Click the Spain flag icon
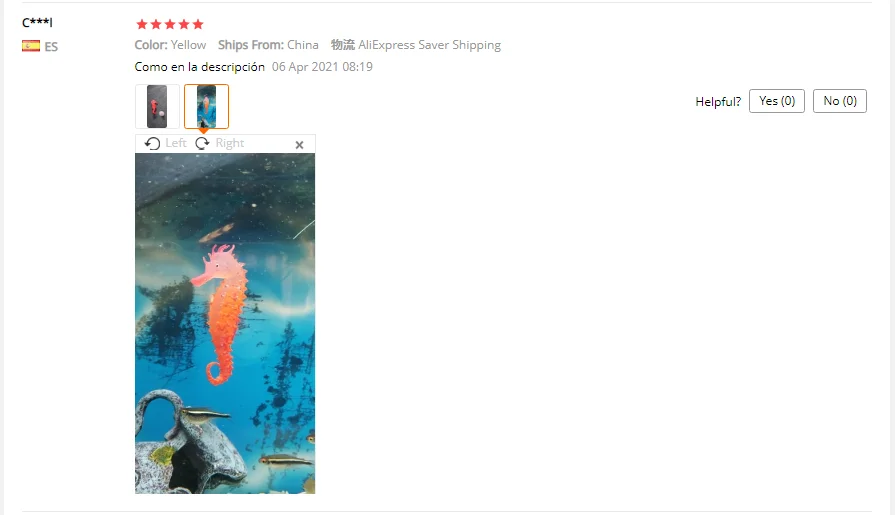 [x=31, y=46]
